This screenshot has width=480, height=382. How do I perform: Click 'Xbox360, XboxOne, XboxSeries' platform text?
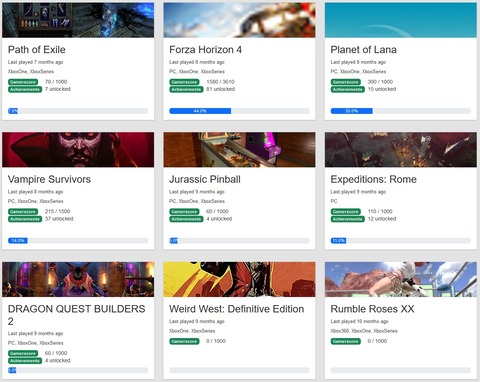364,331
